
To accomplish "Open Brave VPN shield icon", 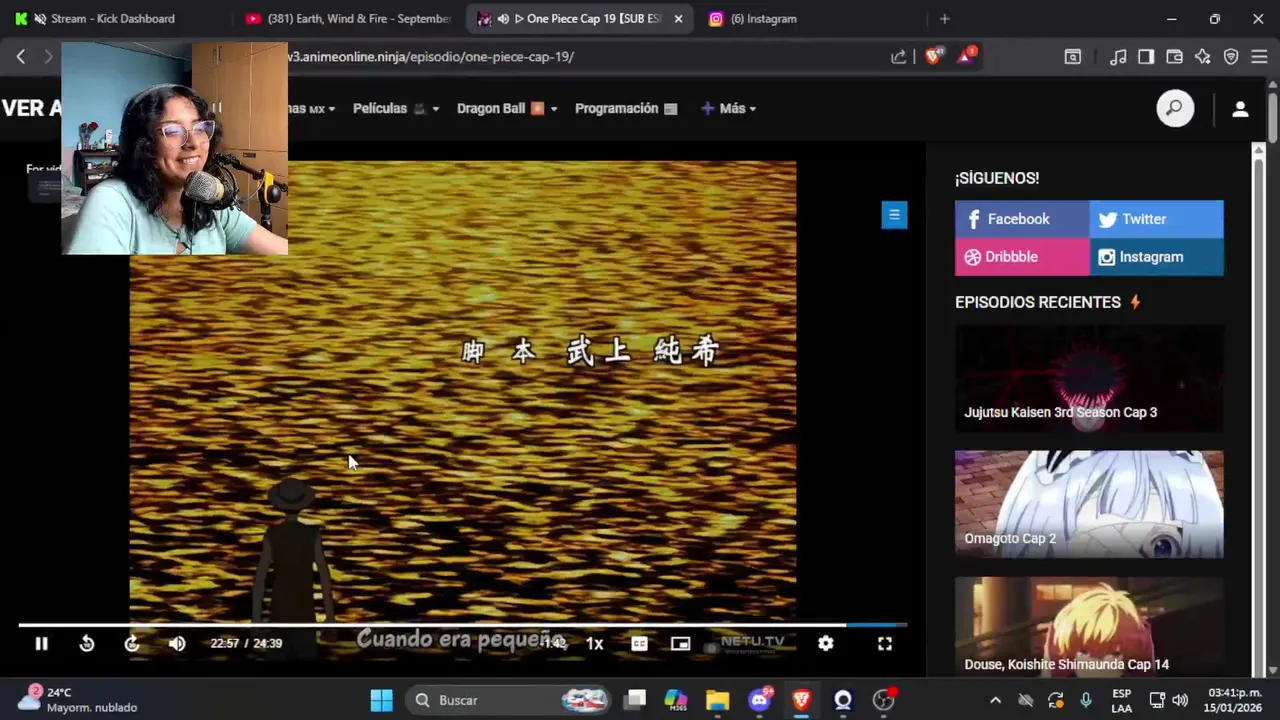I will point(1231,57).
